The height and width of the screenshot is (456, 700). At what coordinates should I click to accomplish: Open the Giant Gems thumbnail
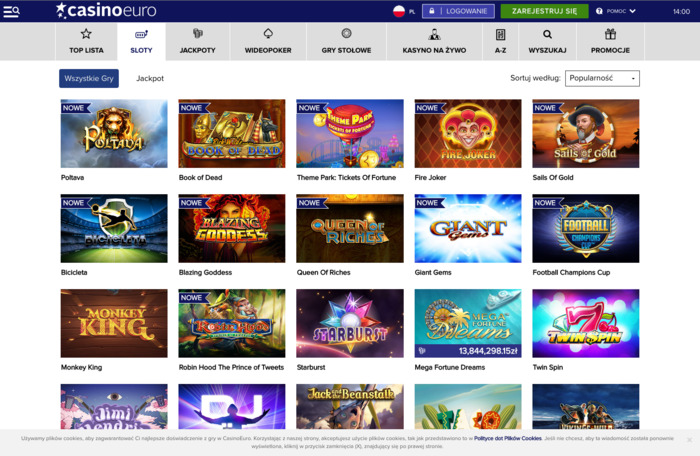click(468, 228)
